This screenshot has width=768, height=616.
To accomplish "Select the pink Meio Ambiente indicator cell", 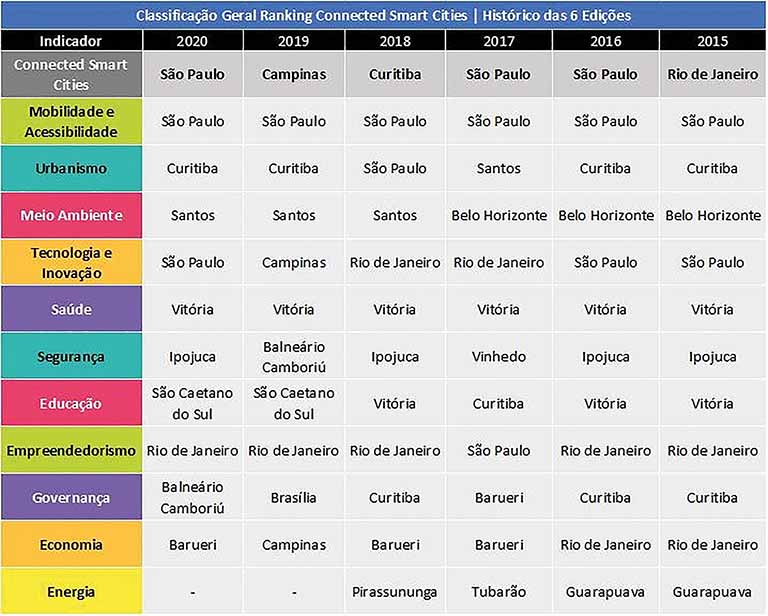I will click(72, 216).
